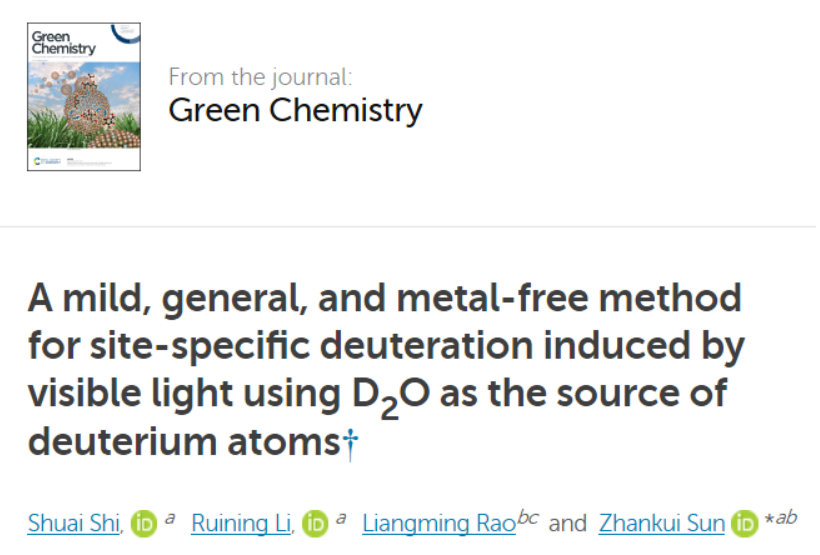
Task: Click the bc affiliation superscript after Rao
Action: click(x=528, y=517)
